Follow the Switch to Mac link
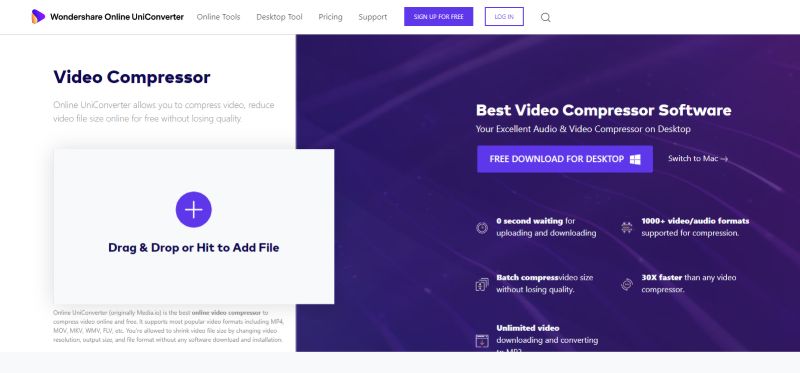Image resolution: width=800 pixels, height=373 pixels. point(698,159)
